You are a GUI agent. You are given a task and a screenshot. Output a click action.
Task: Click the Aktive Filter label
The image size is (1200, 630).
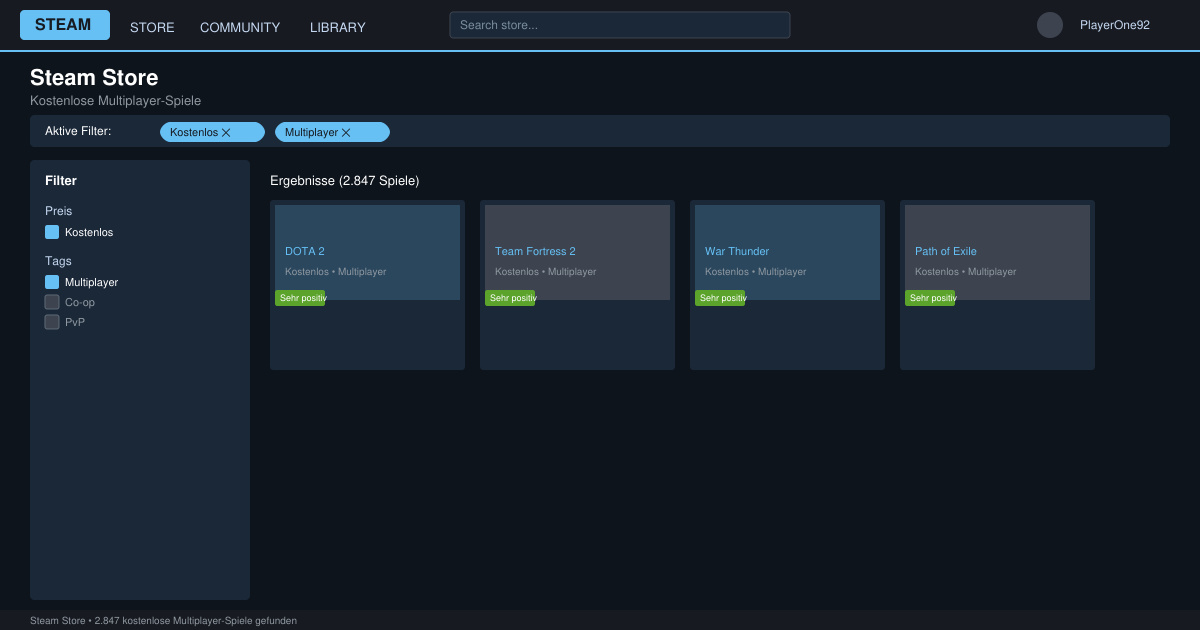(x=78, y=131)
